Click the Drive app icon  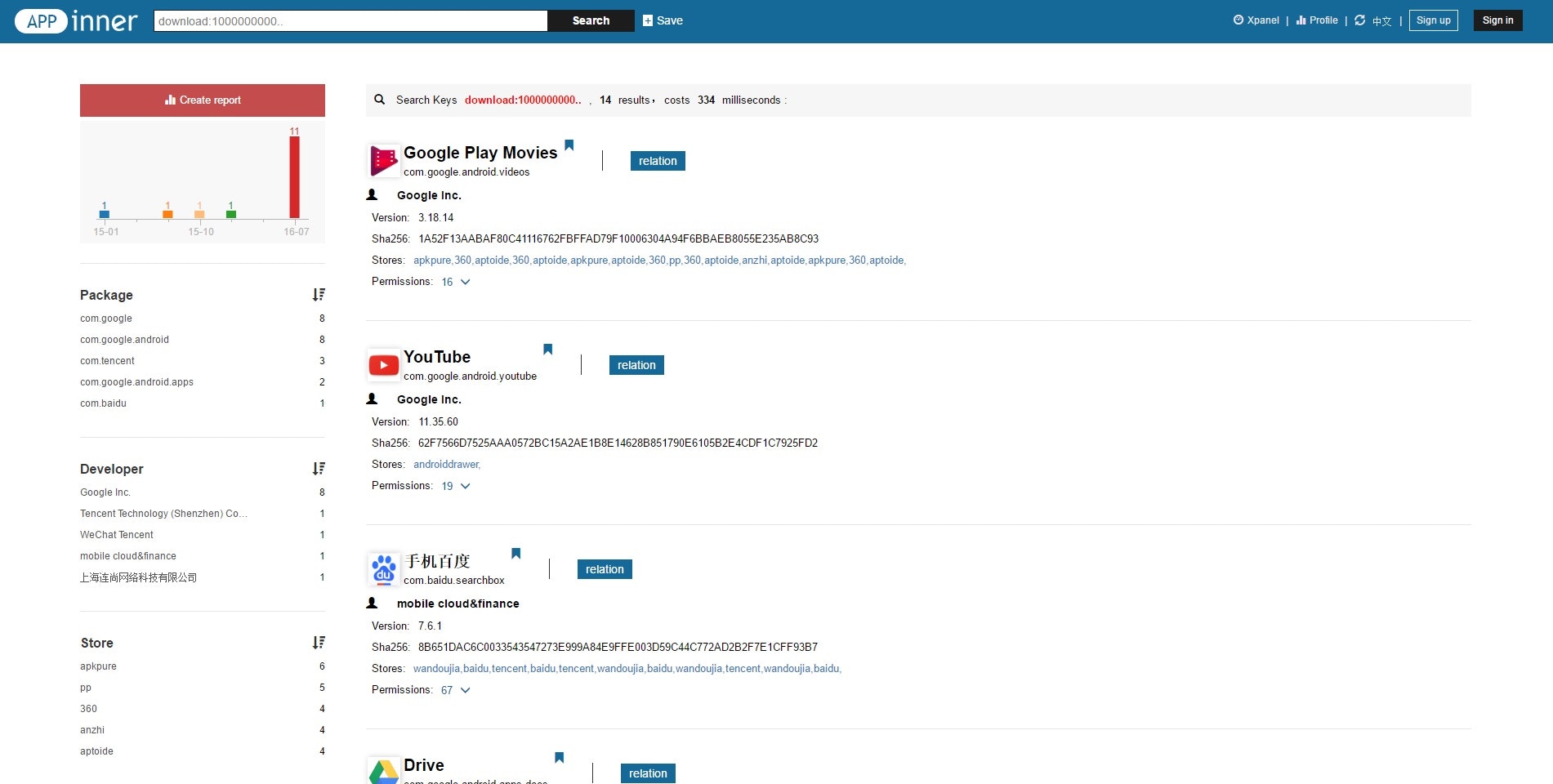click(384, 770)
